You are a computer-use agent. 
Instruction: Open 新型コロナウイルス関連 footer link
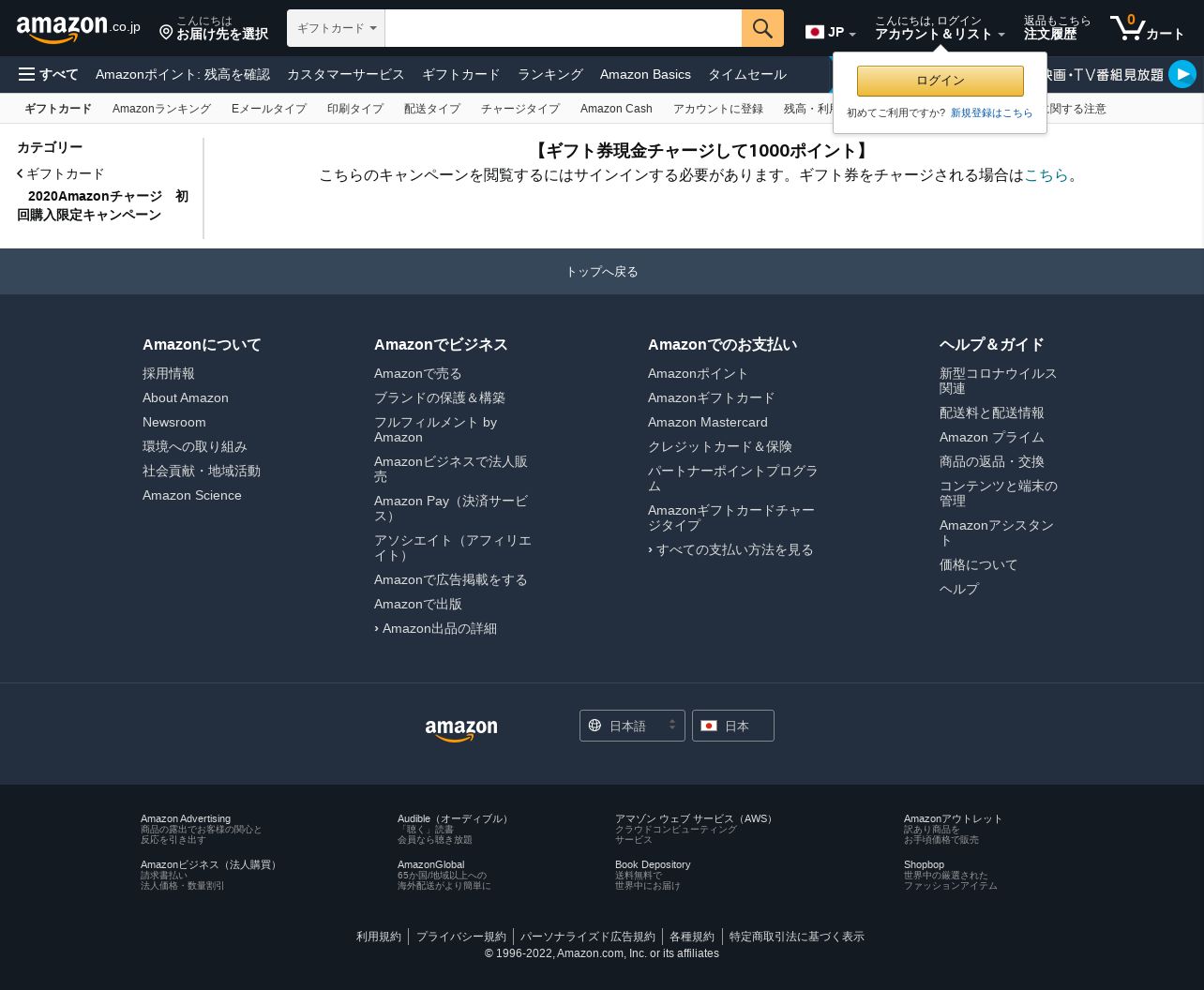998,381
